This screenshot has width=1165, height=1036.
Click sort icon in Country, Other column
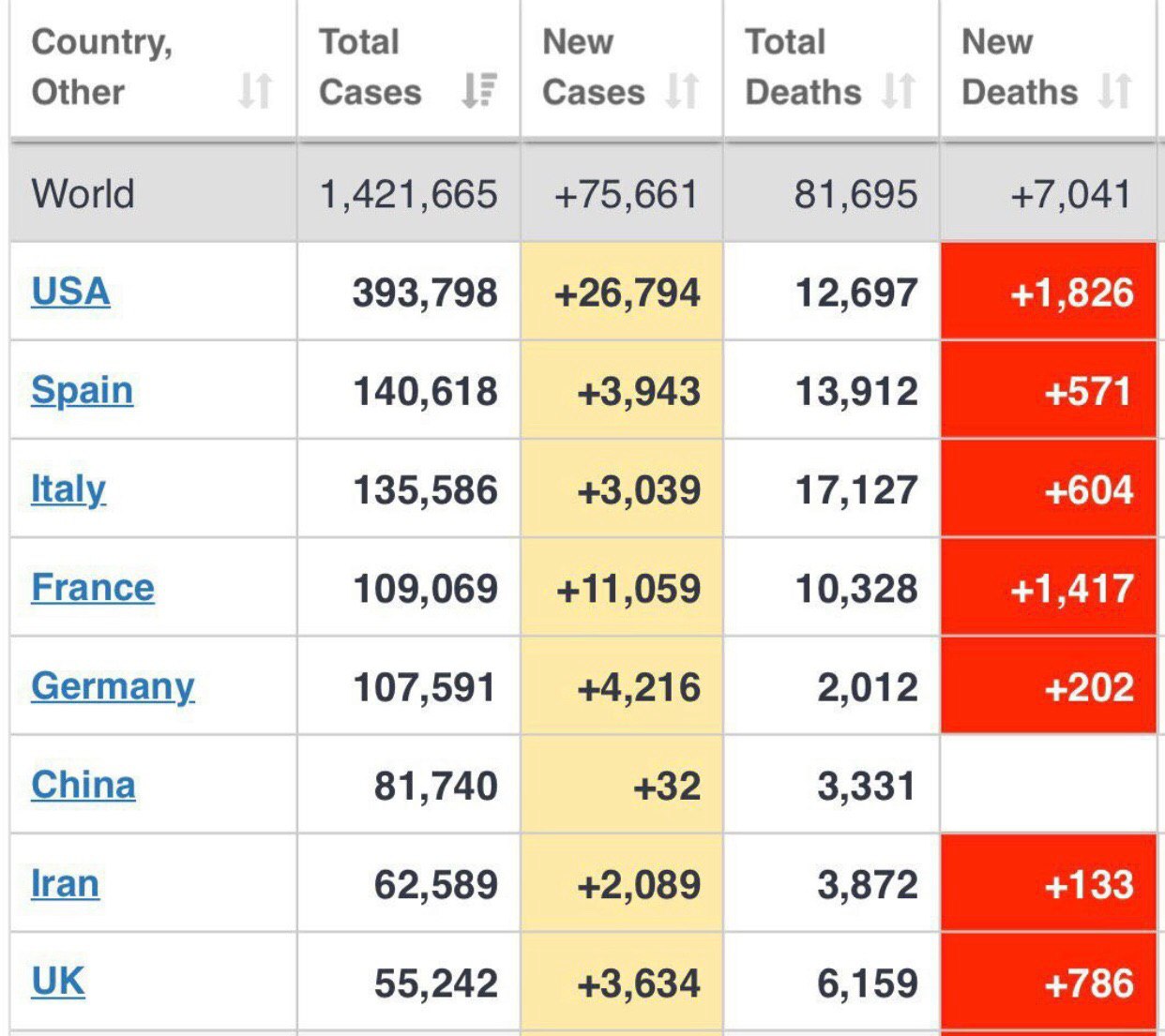click(254, 91)
